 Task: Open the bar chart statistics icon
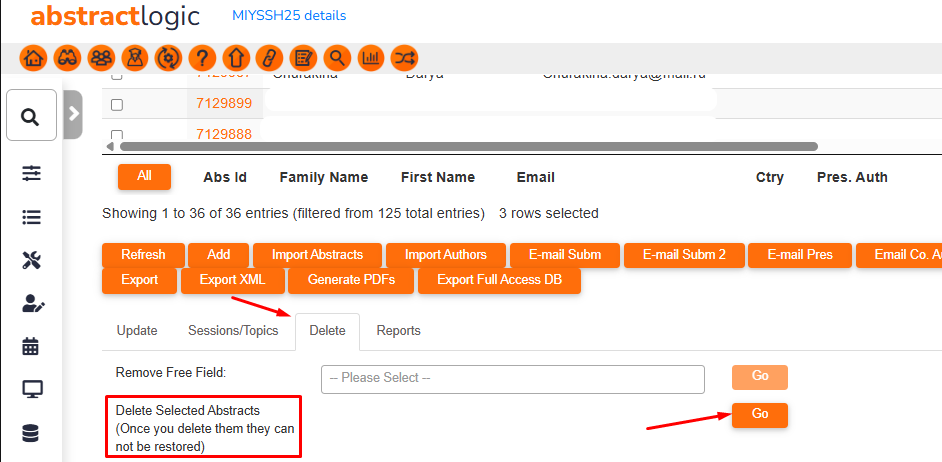click(371, 57)
